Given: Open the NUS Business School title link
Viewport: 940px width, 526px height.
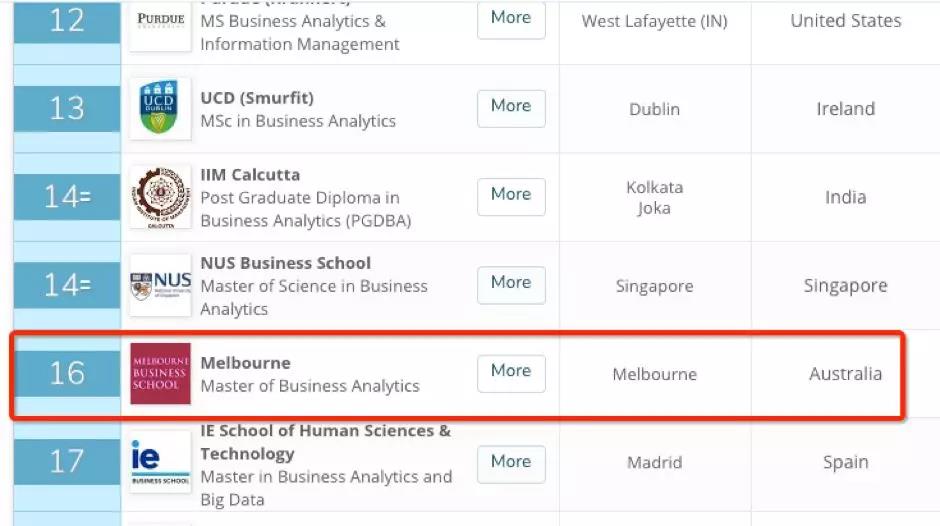Looking at the screenshot, I should (285, 263).
